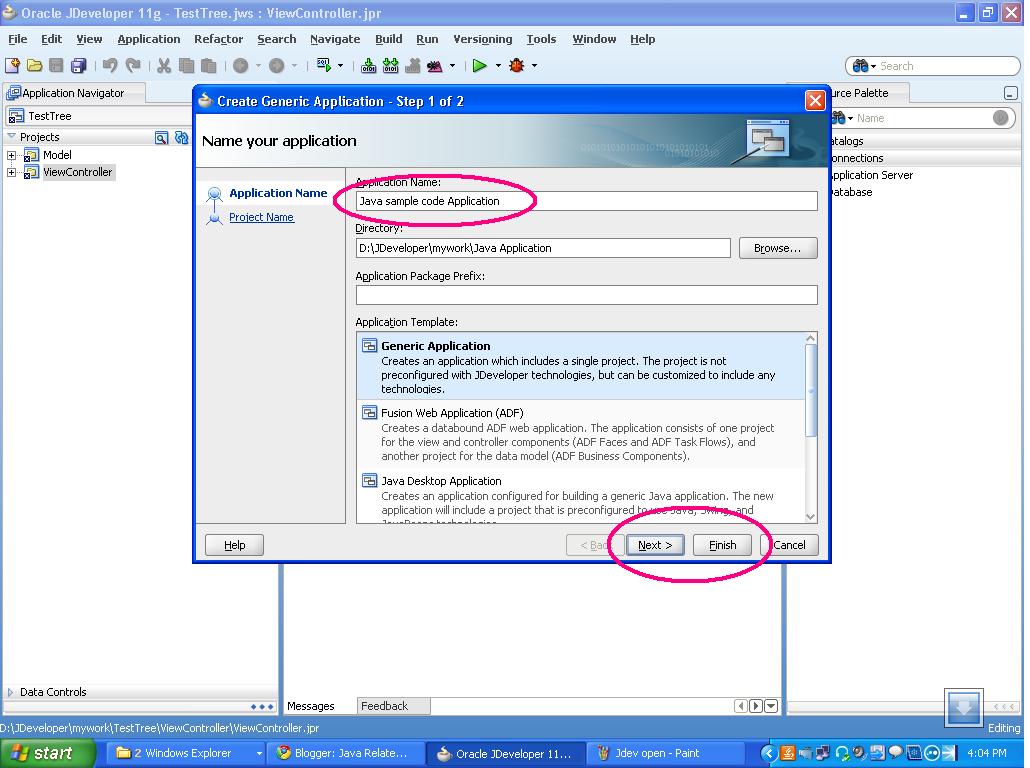Select the Fusion Web Application (ADF) template
This screenshot has height=768, width=1030.
(x=581, y=434)
